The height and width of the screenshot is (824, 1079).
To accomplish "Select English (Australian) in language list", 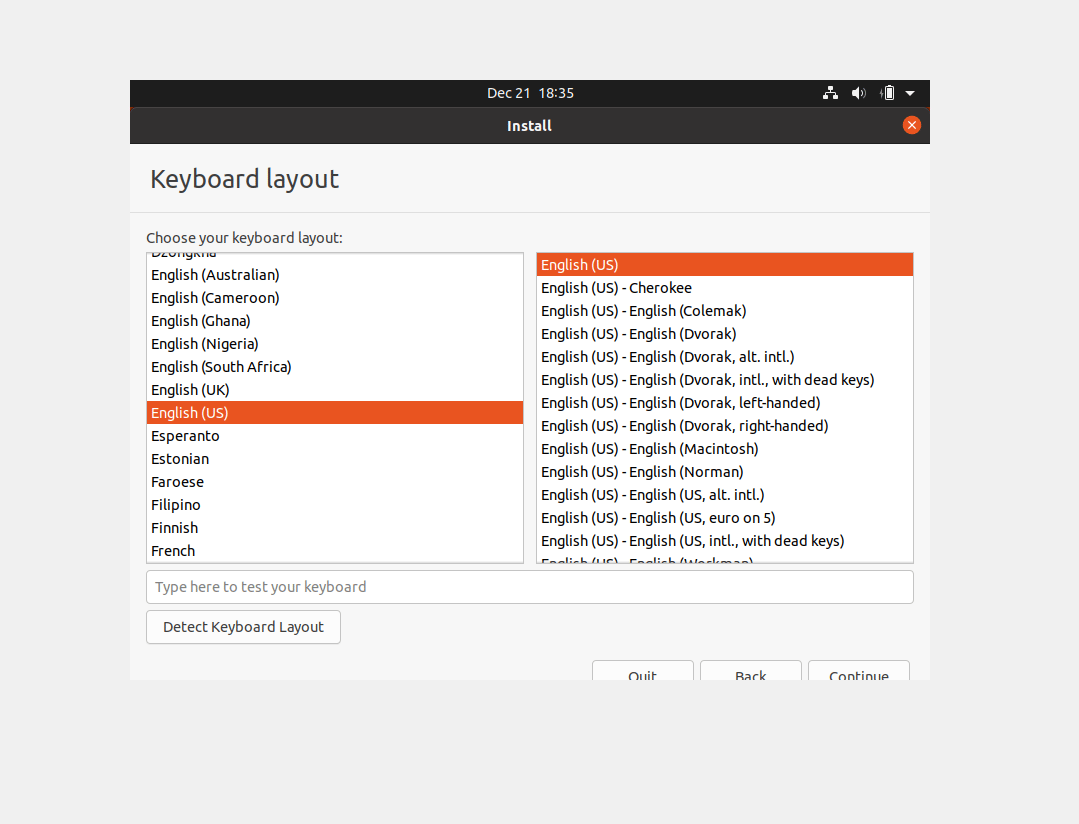I will pyautogui.click(x=335, y=275).
